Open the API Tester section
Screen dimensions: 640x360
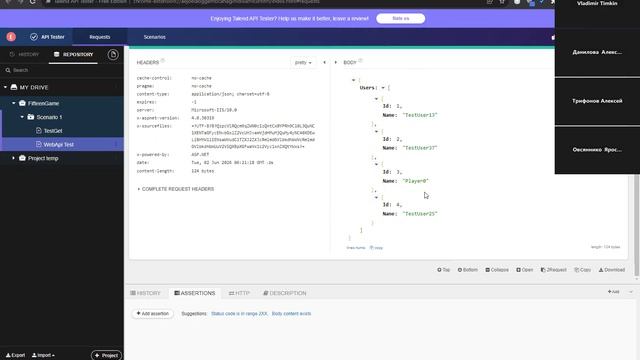click(47, 37)
